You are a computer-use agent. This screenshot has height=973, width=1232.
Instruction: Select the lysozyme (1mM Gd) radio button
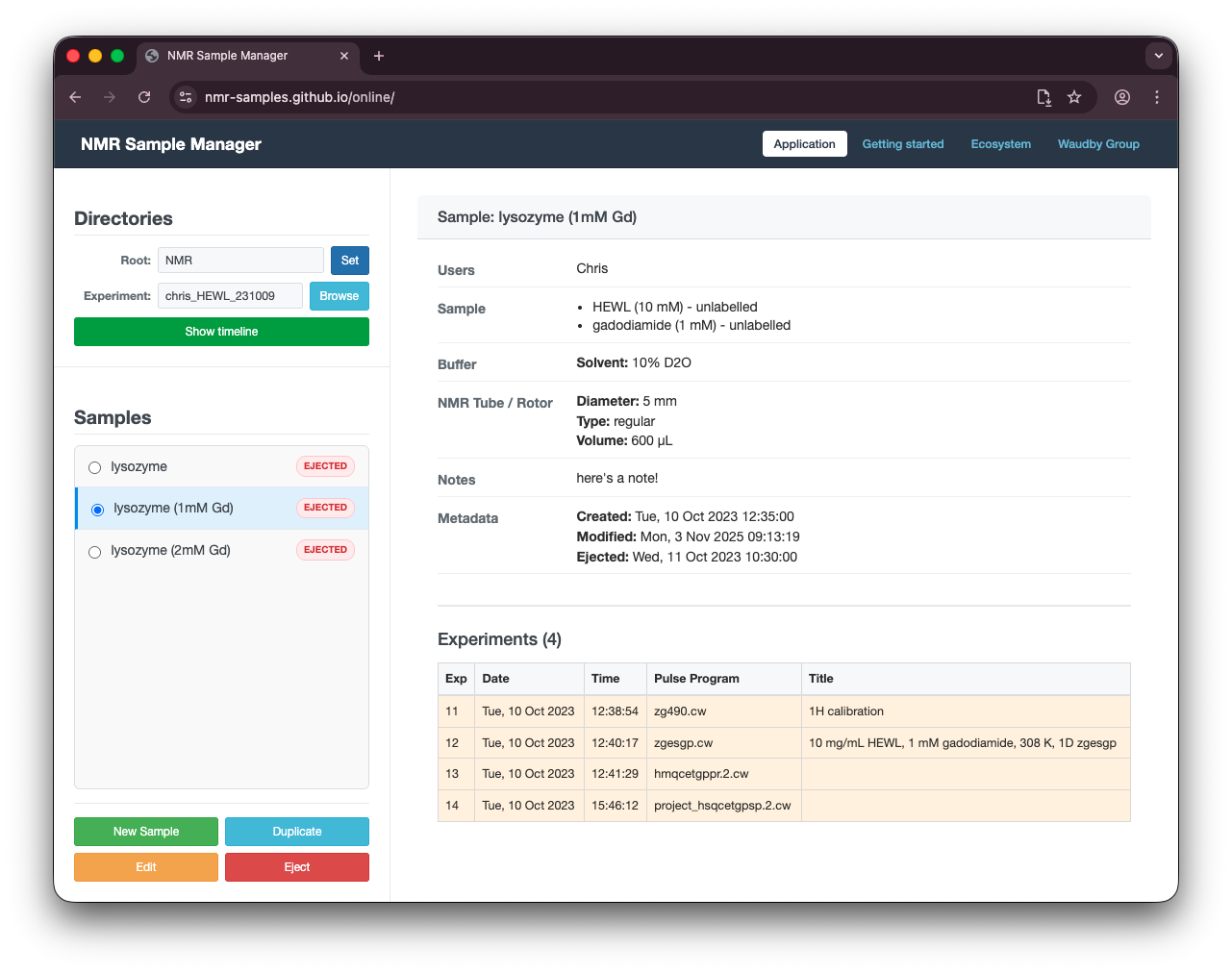coord(97,510)
